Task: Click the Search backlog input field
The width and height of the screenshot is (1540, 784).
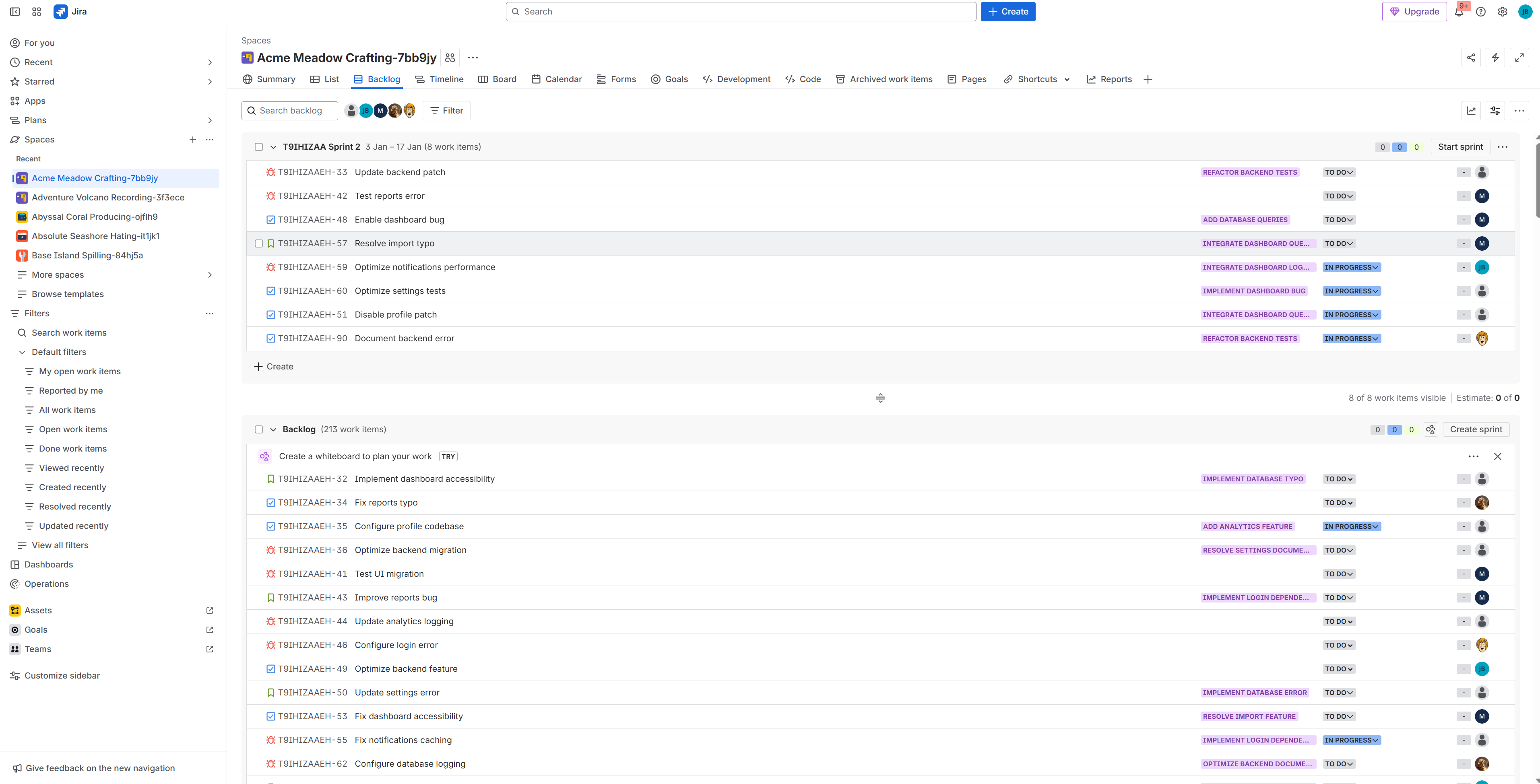Action: pyautogui.click(x=290, y=111)
